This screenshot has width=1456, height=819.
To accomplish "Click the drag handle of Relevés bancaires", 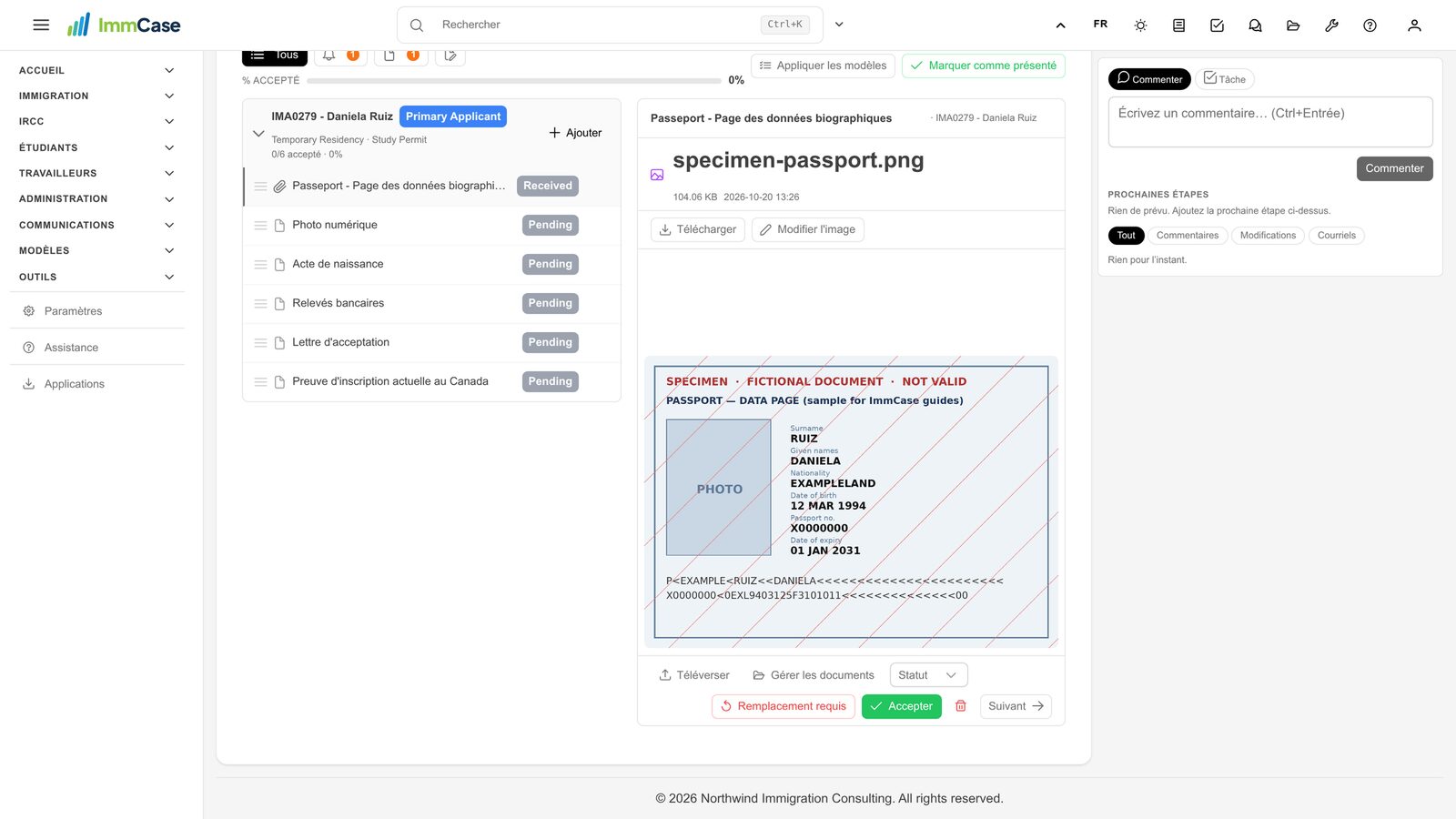I will coord(260,304).
